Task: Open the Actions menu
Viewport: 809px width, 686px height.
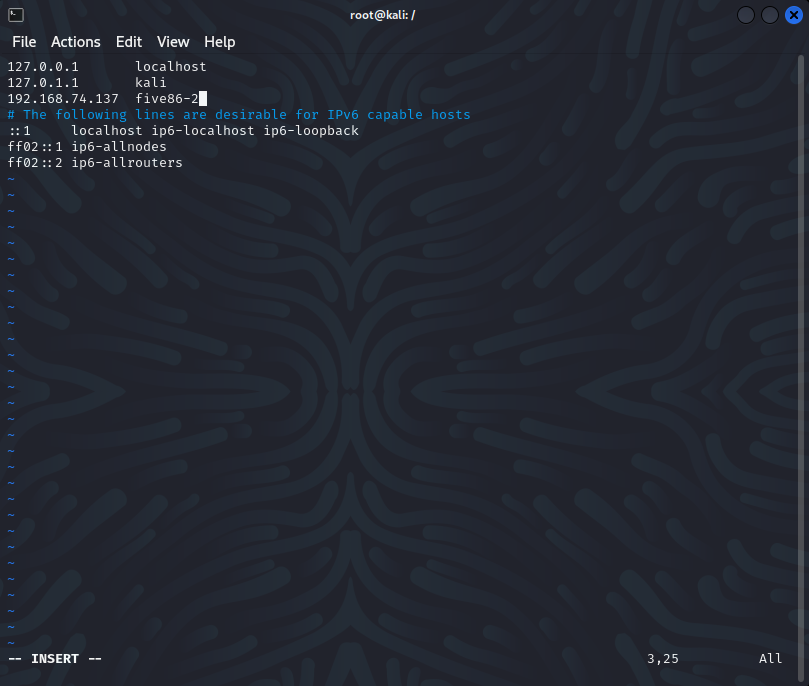Action: (x=76, y=42)
